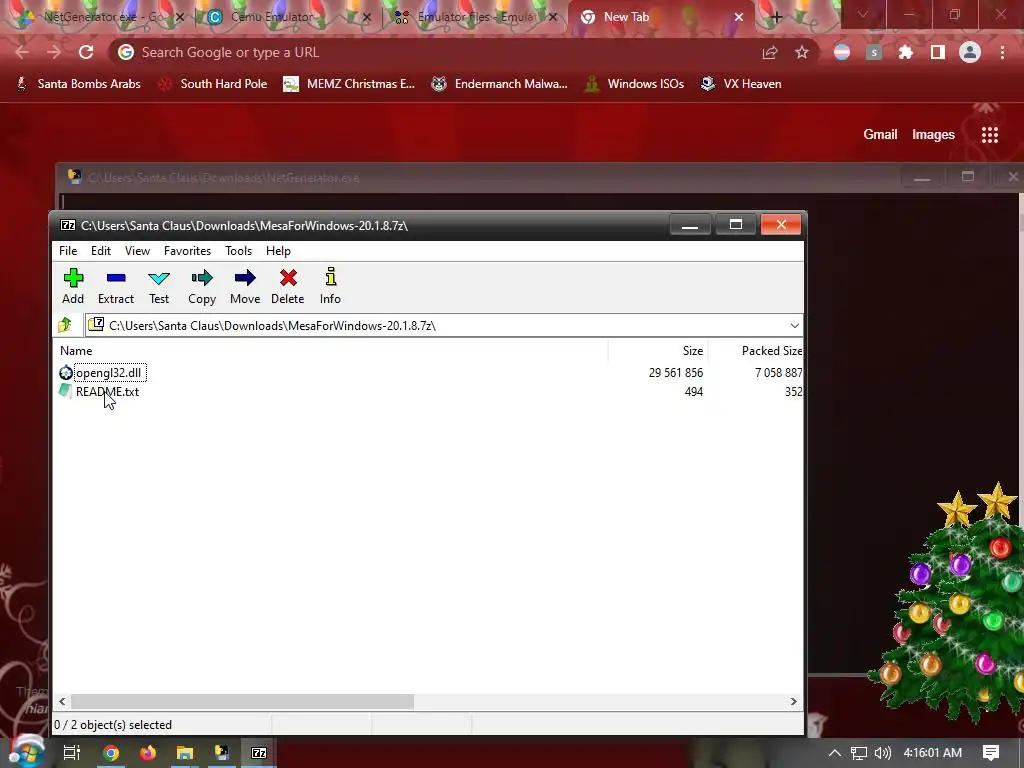Open Firefox from the taskbar
Viewport: 1024px width, 768px height.
(148, 753)
